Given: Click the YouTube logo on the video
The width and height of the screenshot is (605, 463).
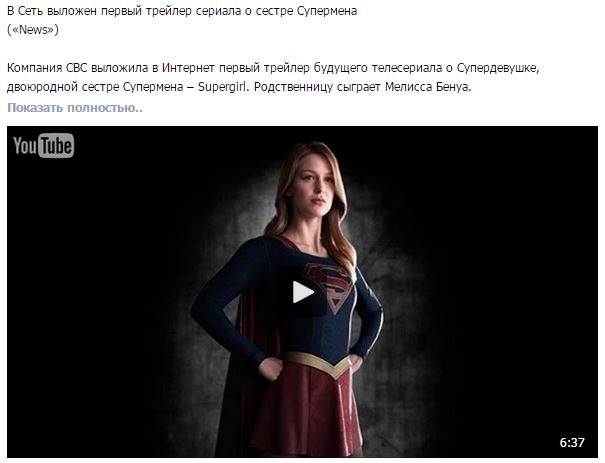Looking at the screenshot, I should click(x=44, y=145).
